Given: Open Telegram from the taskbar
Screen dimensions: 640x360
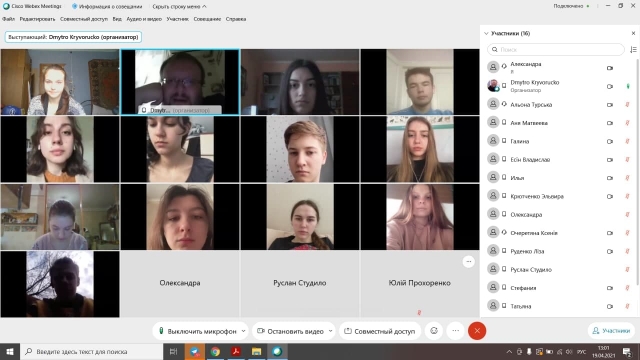Looking at the screenshot, I should pyautogui.click(x=194, y=351).
